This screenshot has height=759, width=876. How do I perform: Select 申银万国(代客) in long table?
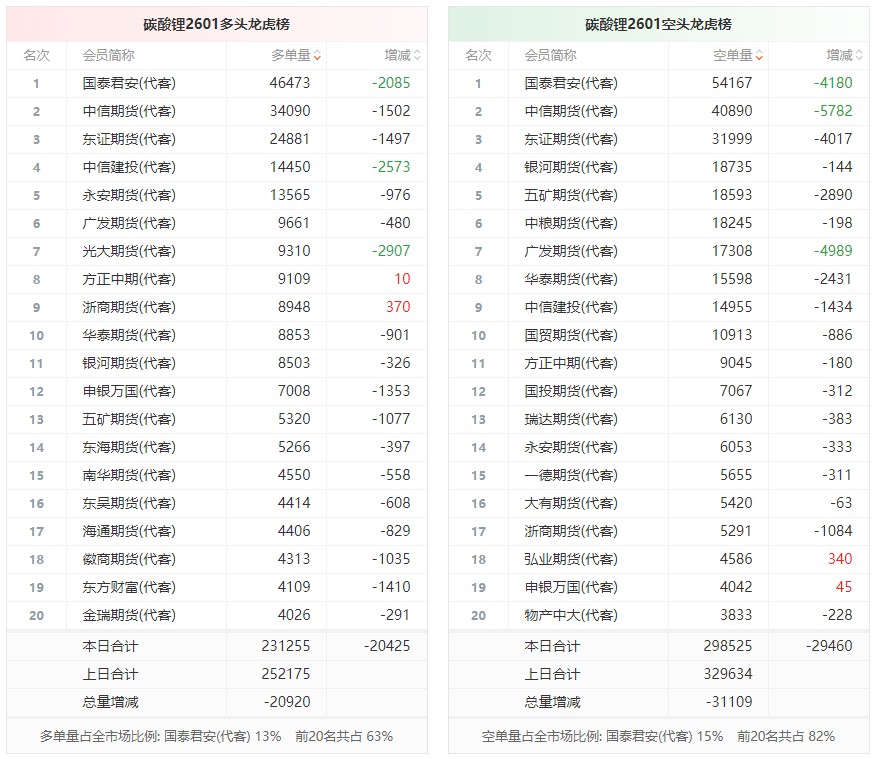129,391
